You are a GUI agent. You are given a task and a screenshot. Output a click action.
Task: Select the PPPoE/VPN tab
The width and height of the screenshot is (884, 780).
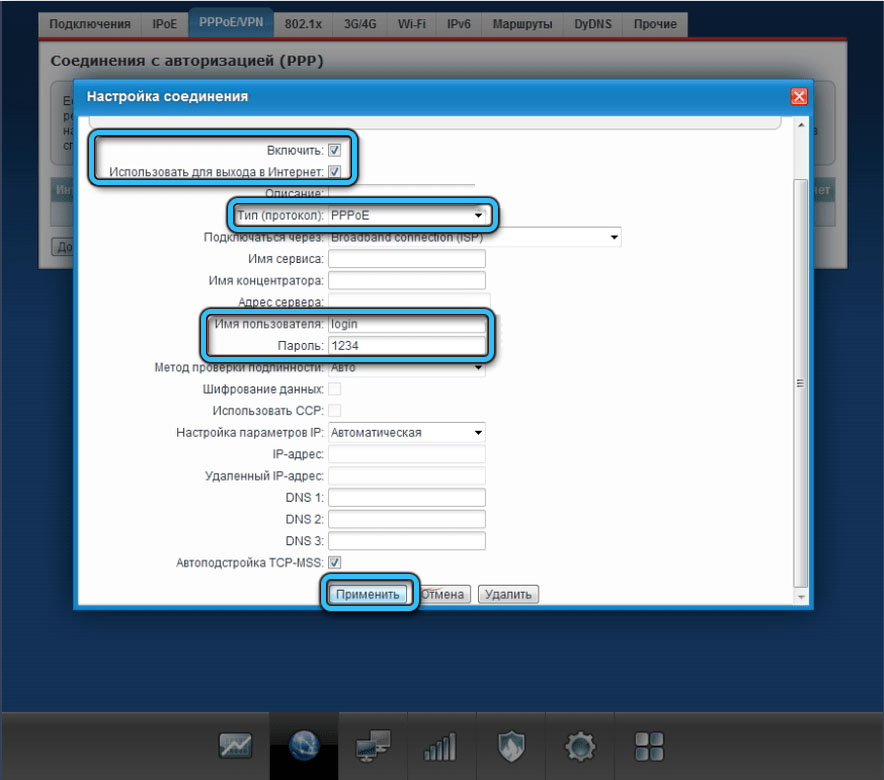coord(231,23)
